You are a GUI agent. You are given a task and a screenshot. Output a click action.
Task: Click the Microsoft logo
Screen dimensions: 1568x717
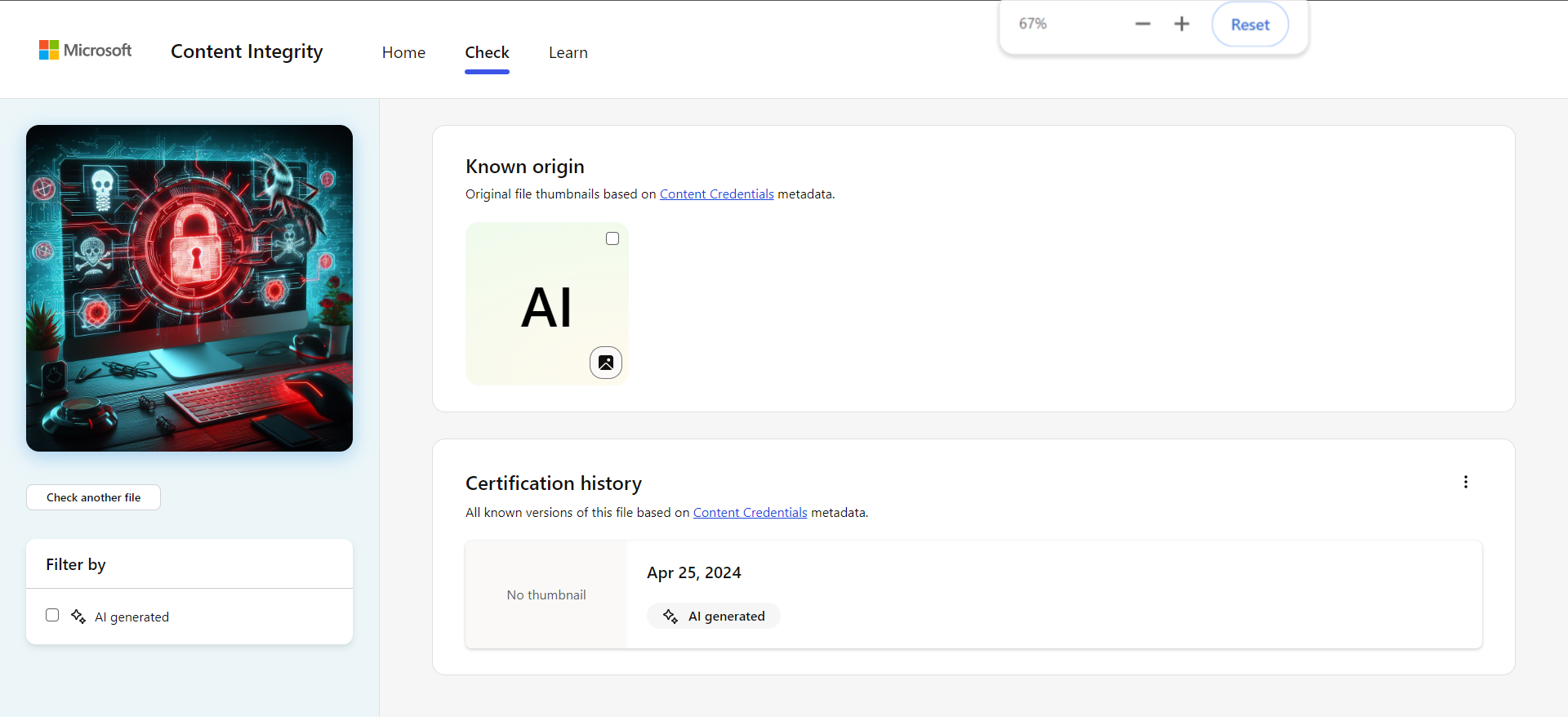click(85, 51)
